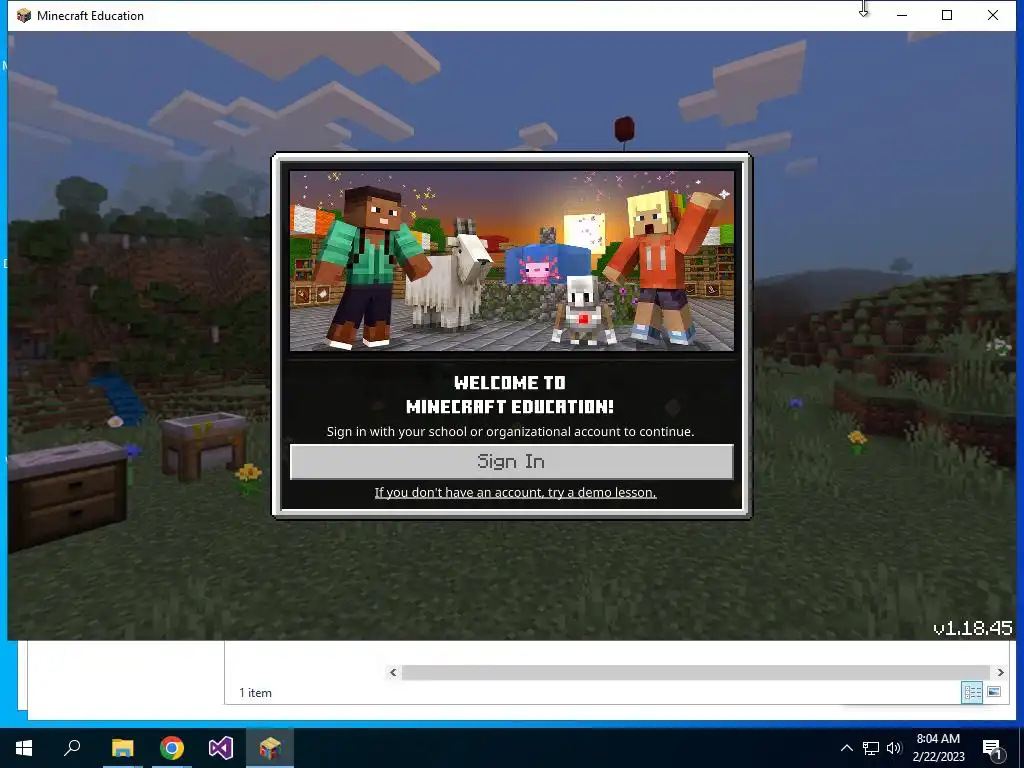This screenshot has width=1024, height=768.
Task: Close the Minecraft Education window
Action: 993,15
